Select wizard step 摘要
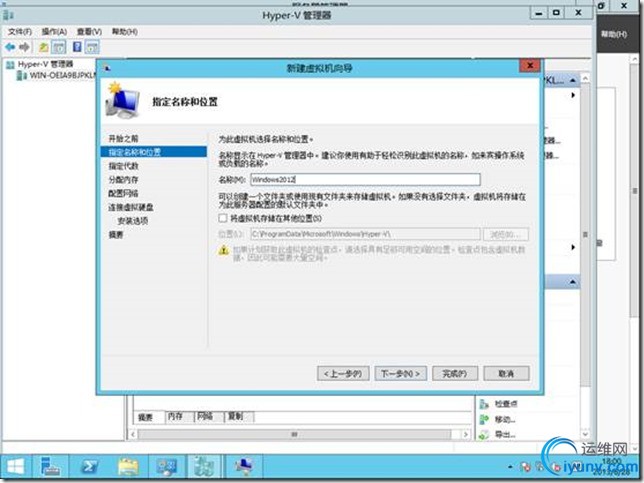Screen dimensions: 644x483 pos(116,235)
